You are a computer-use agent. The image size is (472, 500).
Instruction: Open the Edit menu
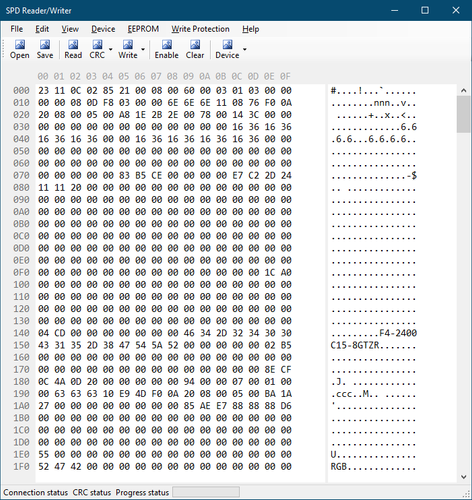tap(42, 29)
